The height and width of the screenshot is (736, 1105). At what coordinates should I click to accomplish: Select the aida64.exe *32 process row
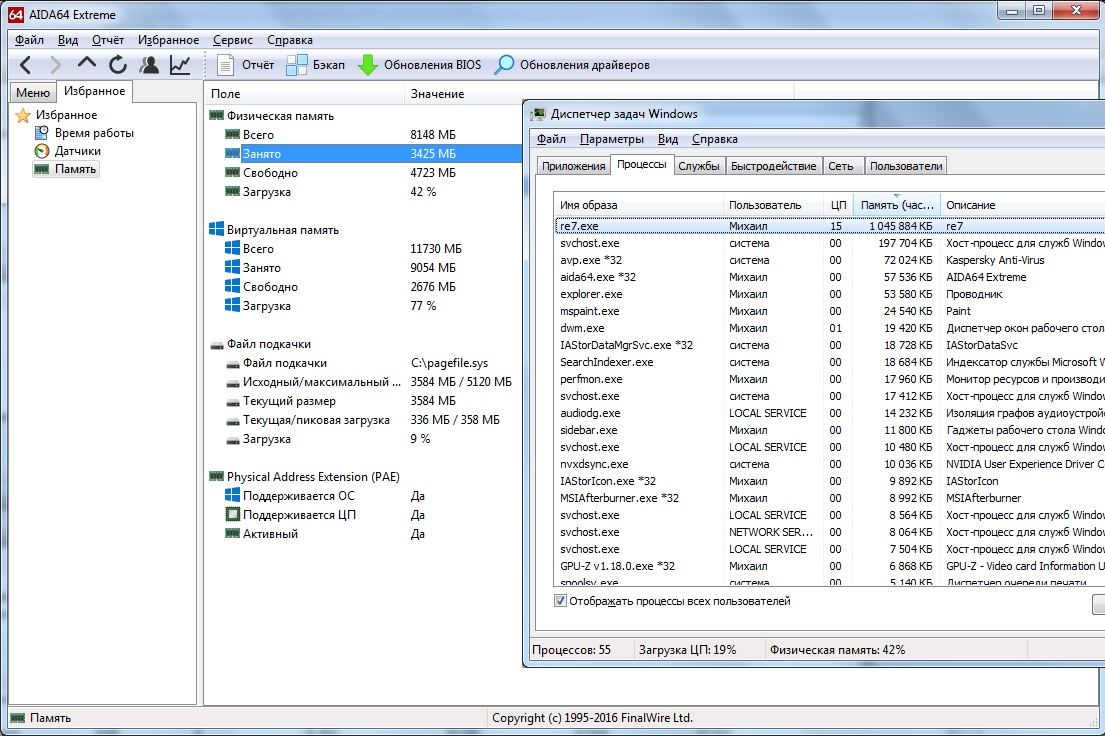pos(829,277)
